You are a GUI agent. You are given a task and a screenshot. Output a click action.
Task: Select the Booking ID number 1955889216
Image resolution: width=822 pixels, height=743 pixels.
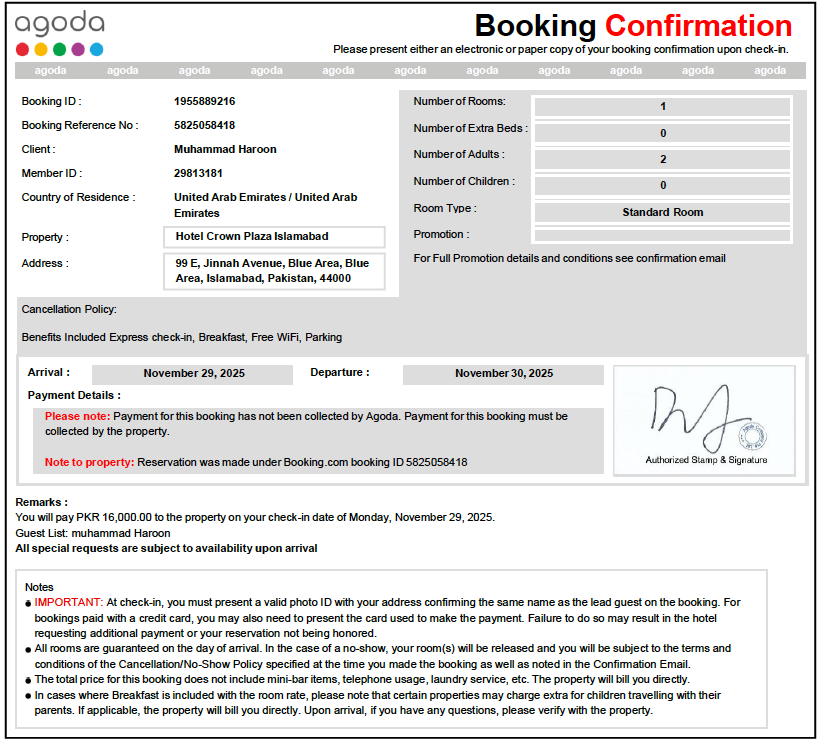click(204, 101)
